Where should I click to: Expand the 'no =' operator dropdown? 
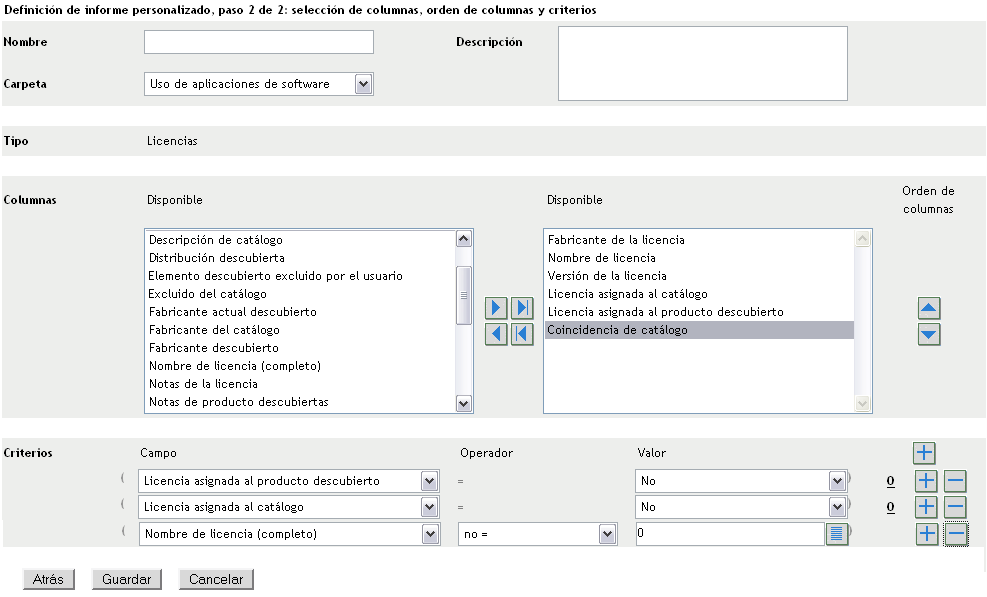point(607,534)
